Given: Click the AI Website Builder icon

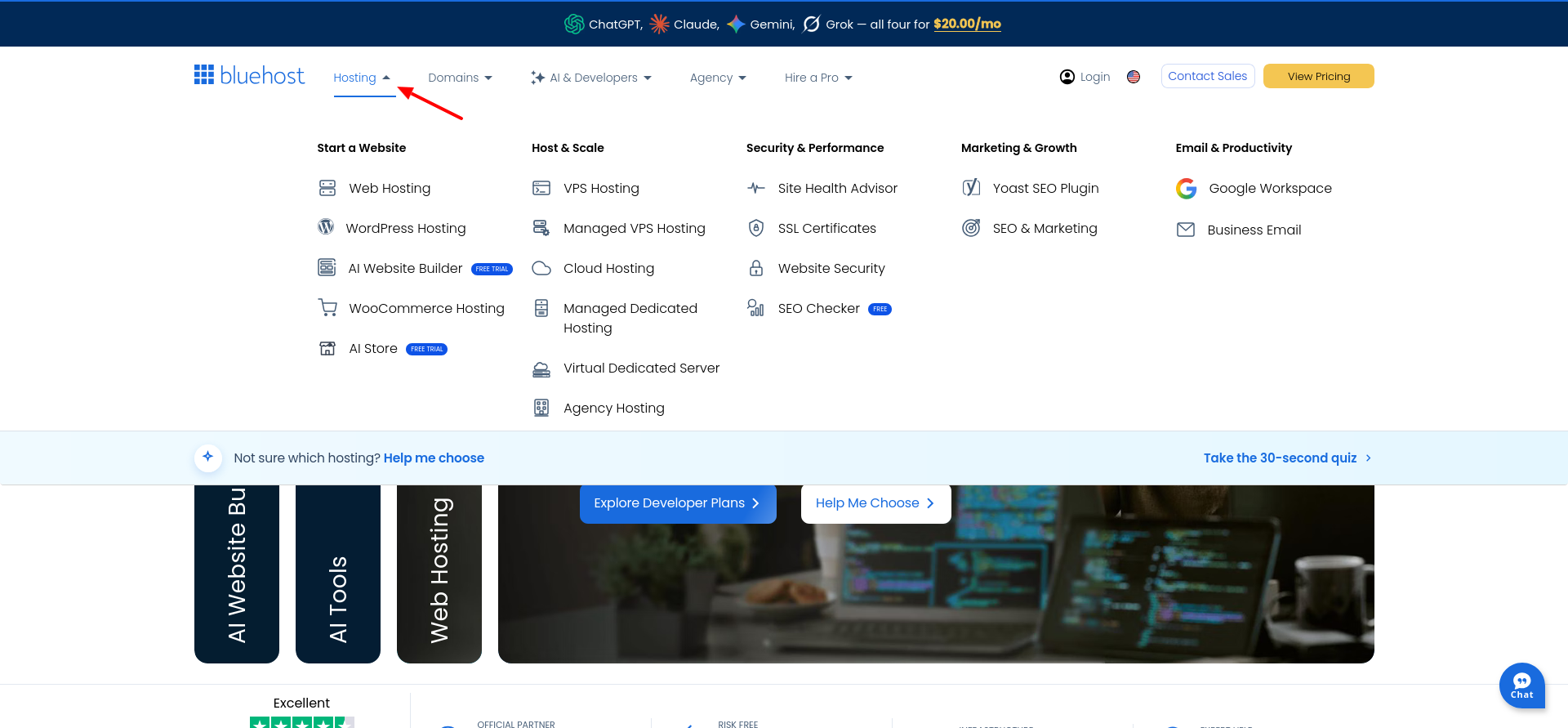Looking at the screenshot, I should pos(327,268).
